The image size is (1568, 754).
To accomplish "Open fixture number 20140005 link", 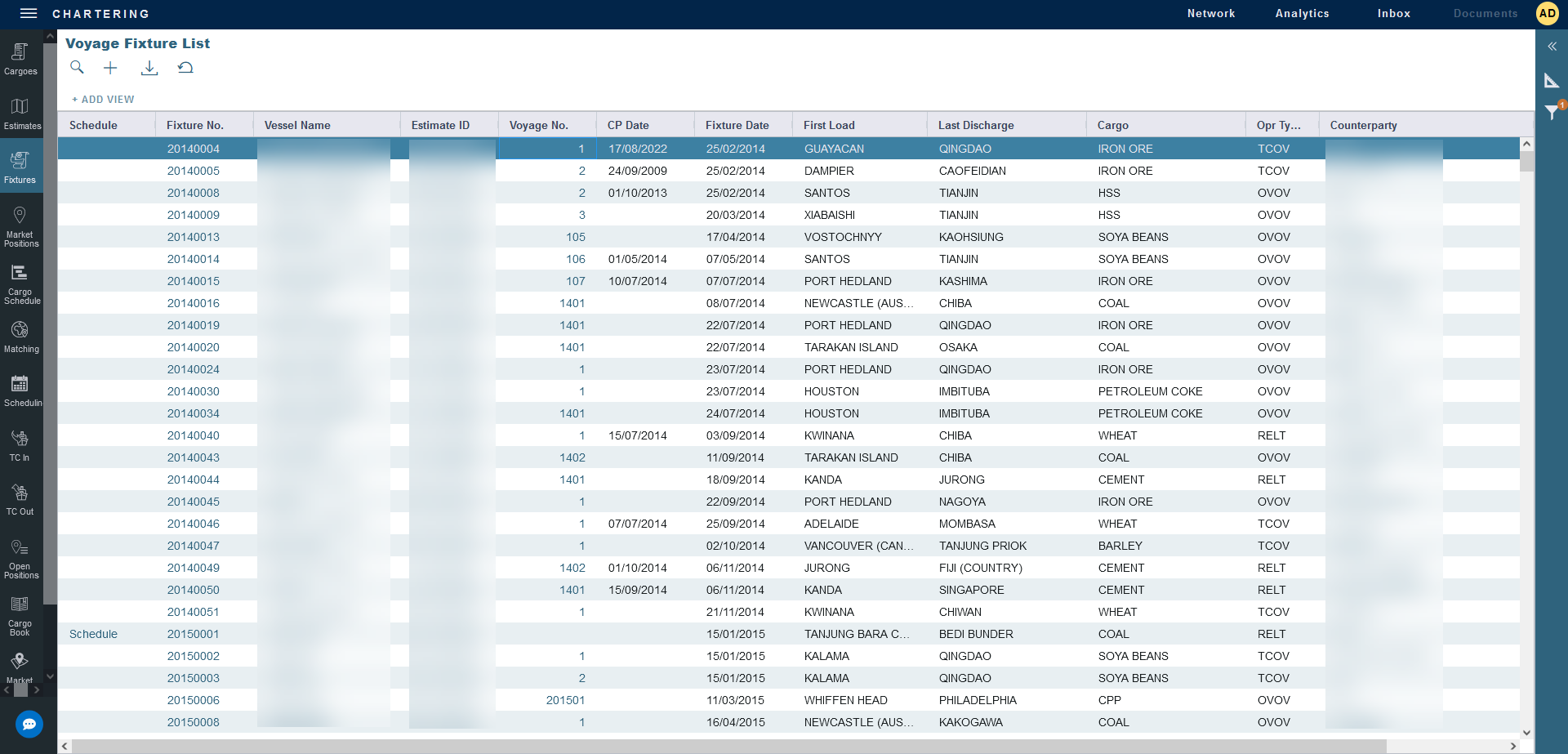I will click(x=194, y=171).
